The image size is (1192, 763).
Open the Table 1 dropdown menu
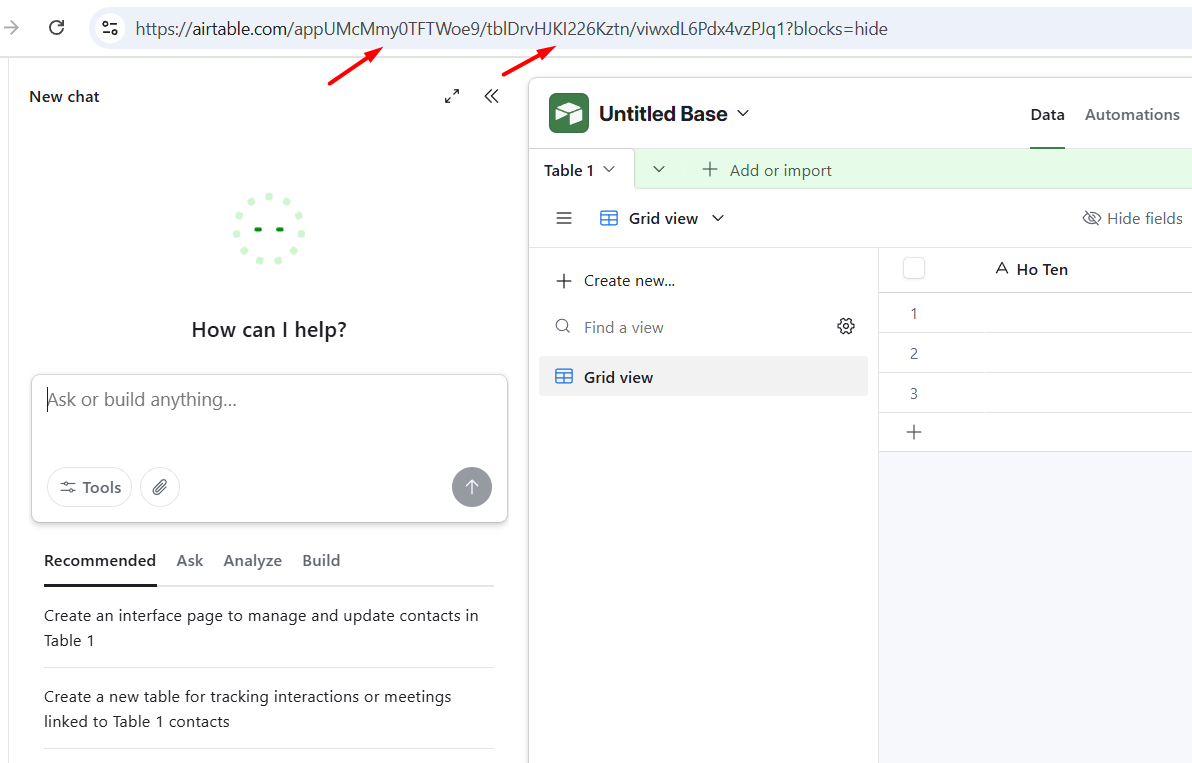click(x=610, y=169)
